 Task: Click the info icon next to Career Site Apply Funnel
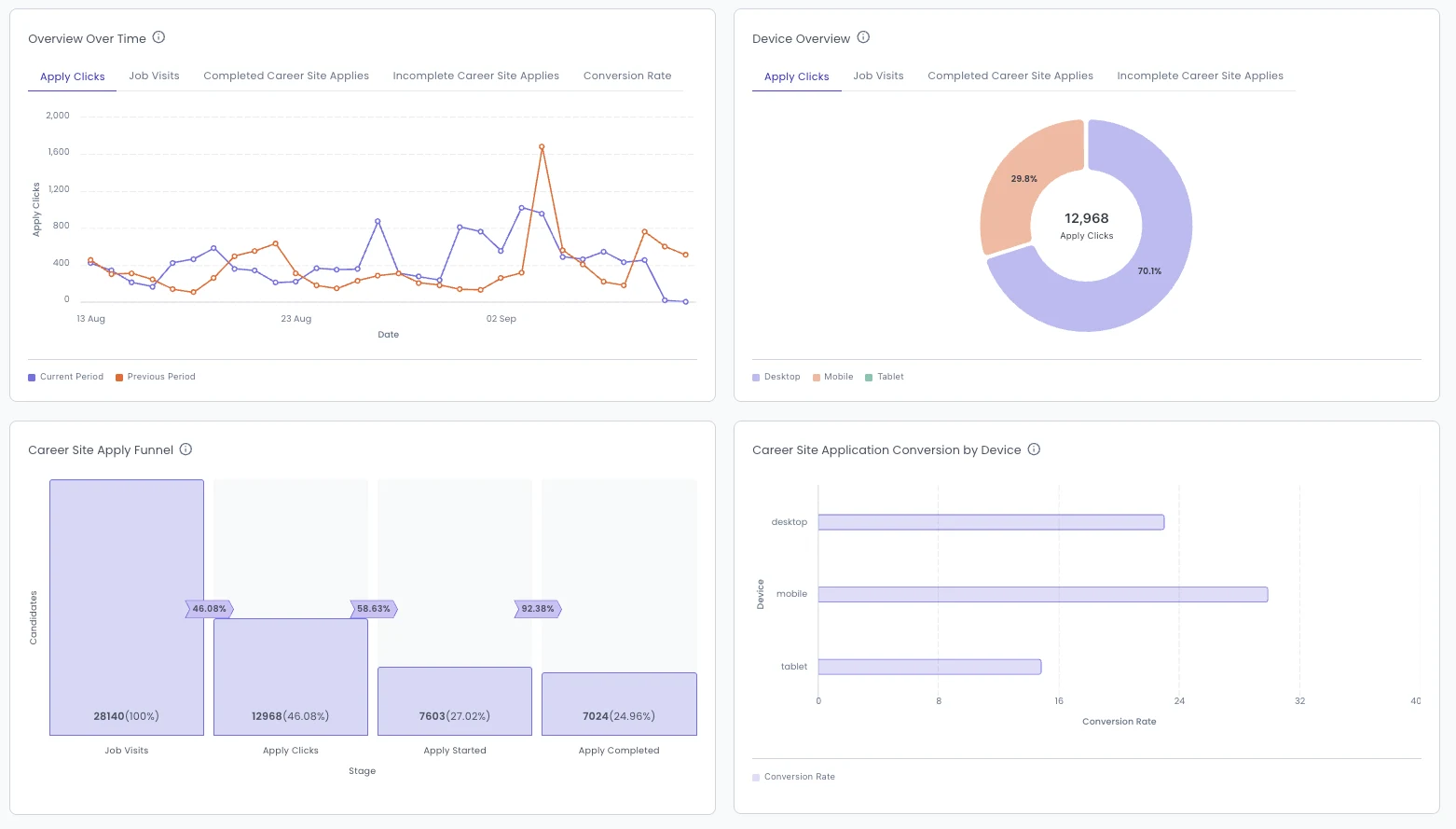185,449
